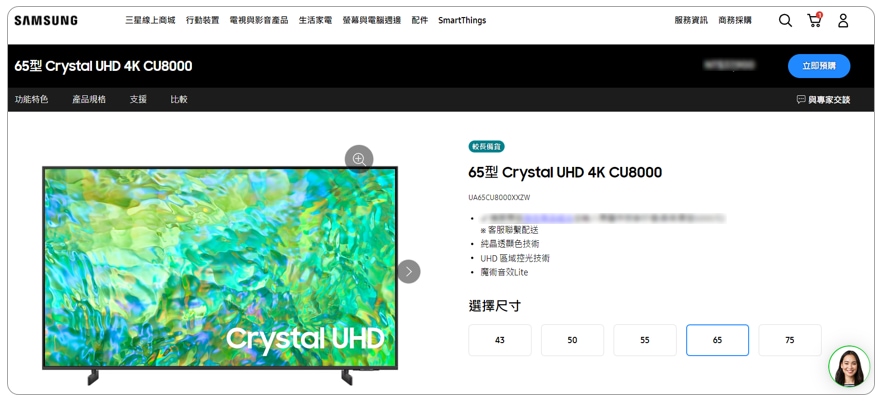Open the user account icon
This screenshot has width=882, height=402.
tap(843, 21)
